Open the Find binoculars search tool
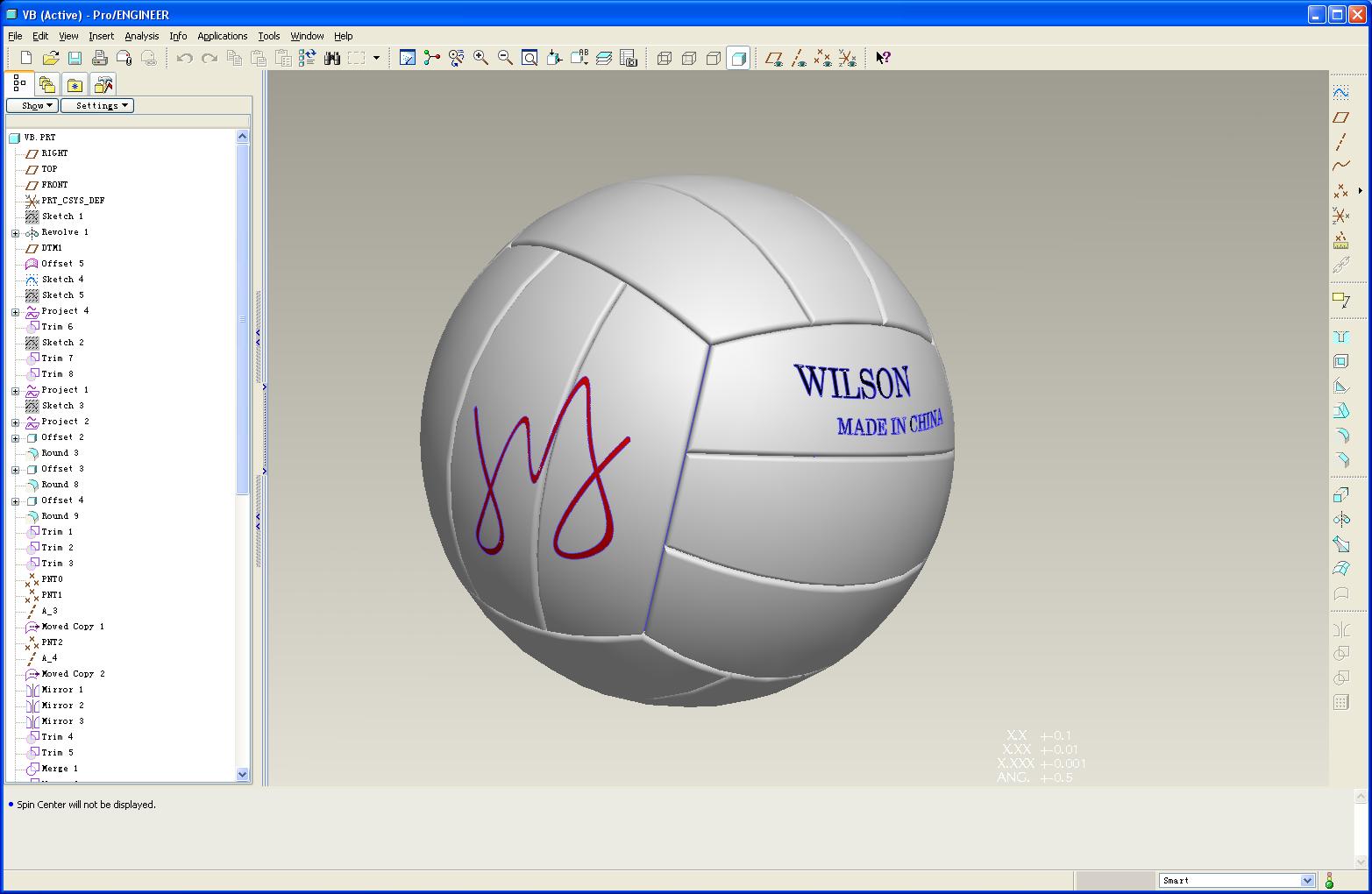 (332, 58)
